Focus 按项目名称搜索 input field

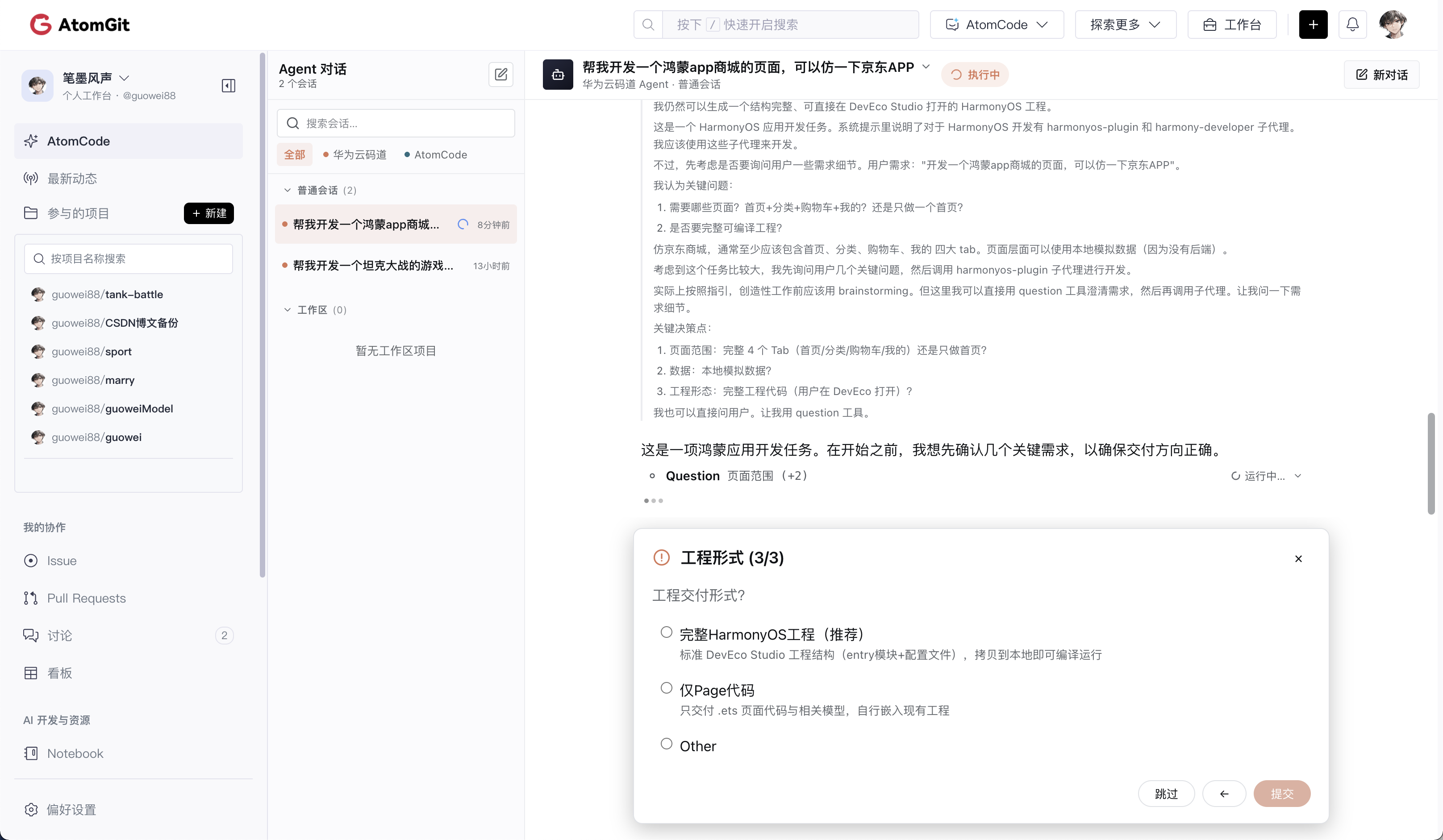coord(129,259)
